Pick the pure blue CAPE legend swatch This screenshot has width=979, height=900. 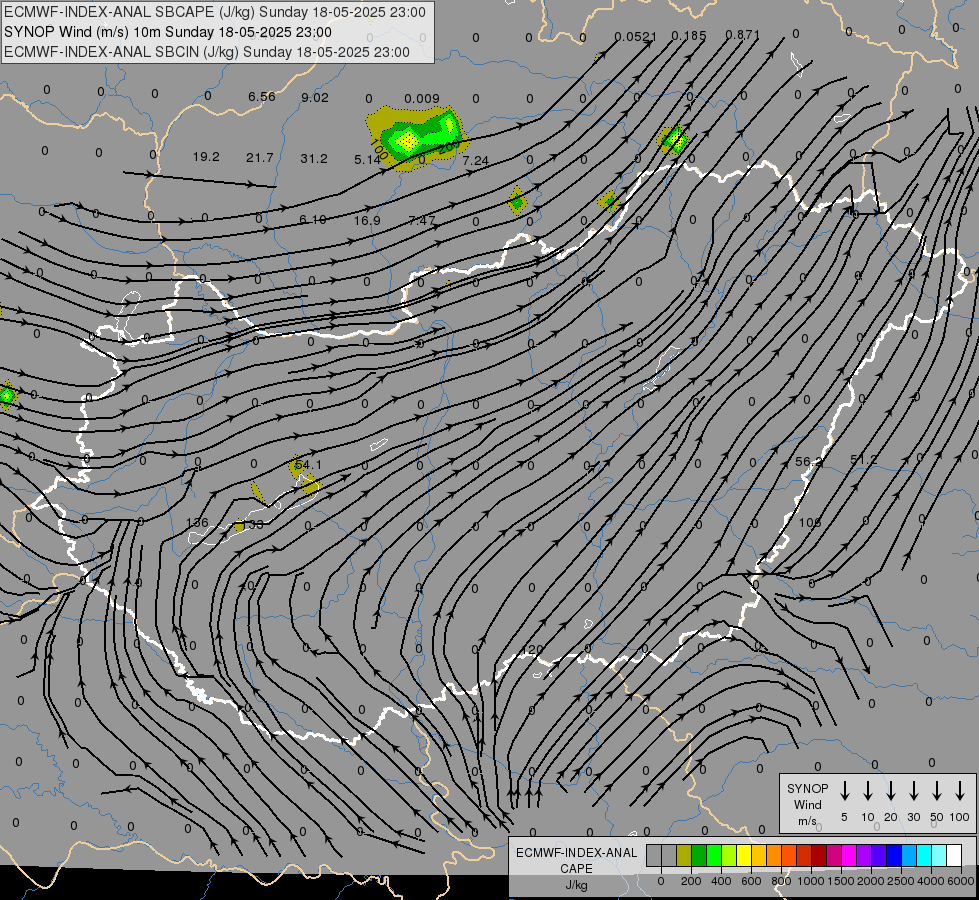[x=893, y=855]
